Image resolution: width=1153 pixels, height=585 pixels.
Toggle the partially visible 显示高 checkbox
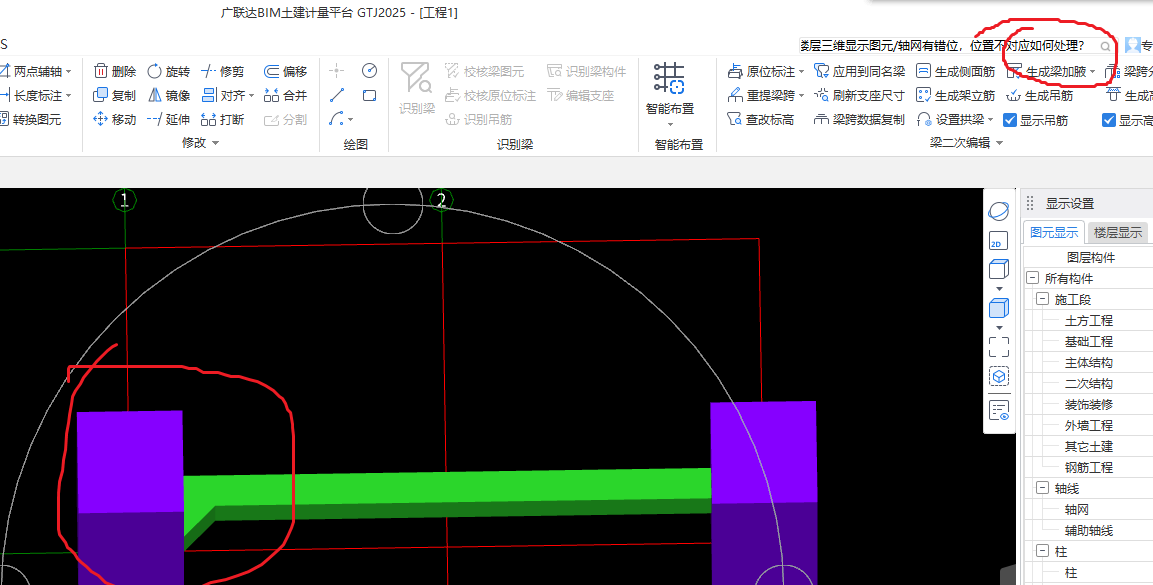1109,120
